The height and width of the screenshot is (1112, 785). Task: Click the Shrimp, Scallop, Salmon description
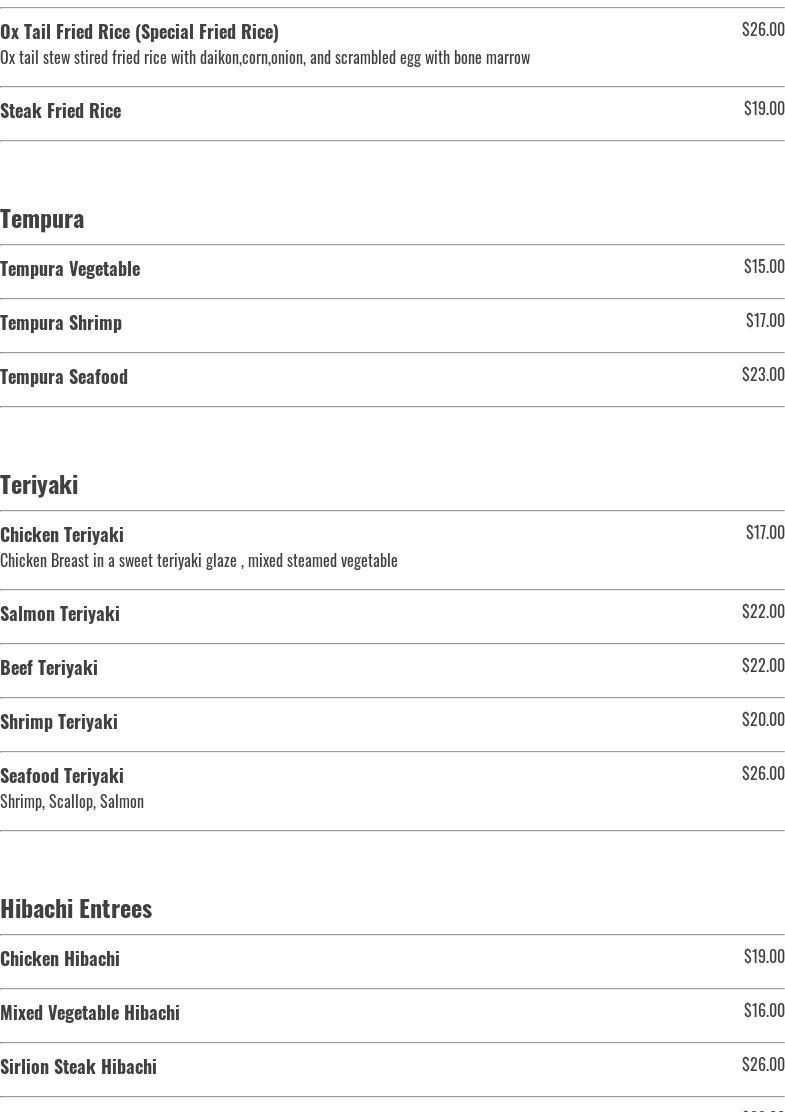(x=72, y=802)
